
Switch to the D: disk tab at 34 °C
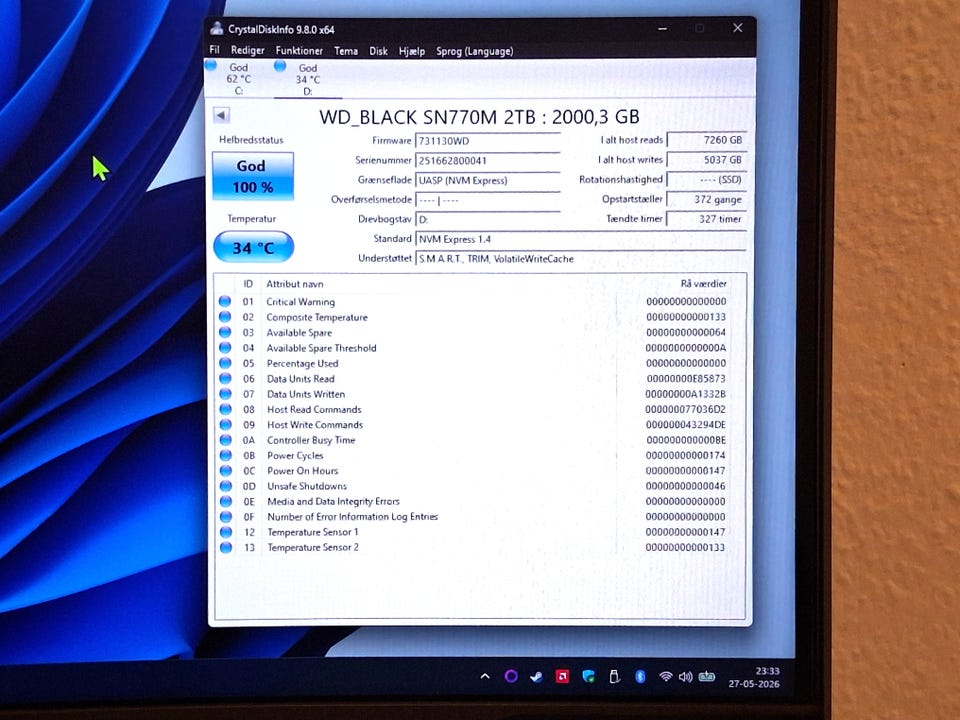pyautogui.click(x=307, y=79)
